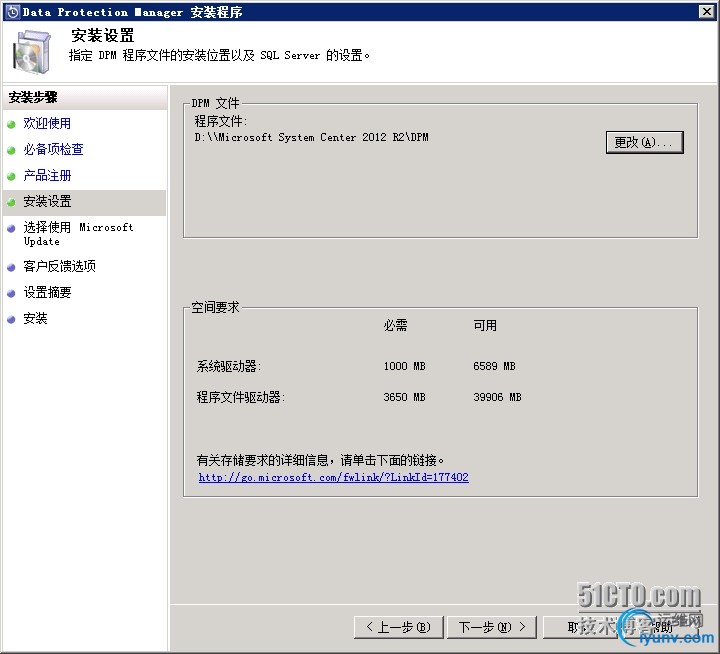Click the installer CD box icon
Image resolution: width=720 pixels, height=654 pixels.
coord(31,51)
